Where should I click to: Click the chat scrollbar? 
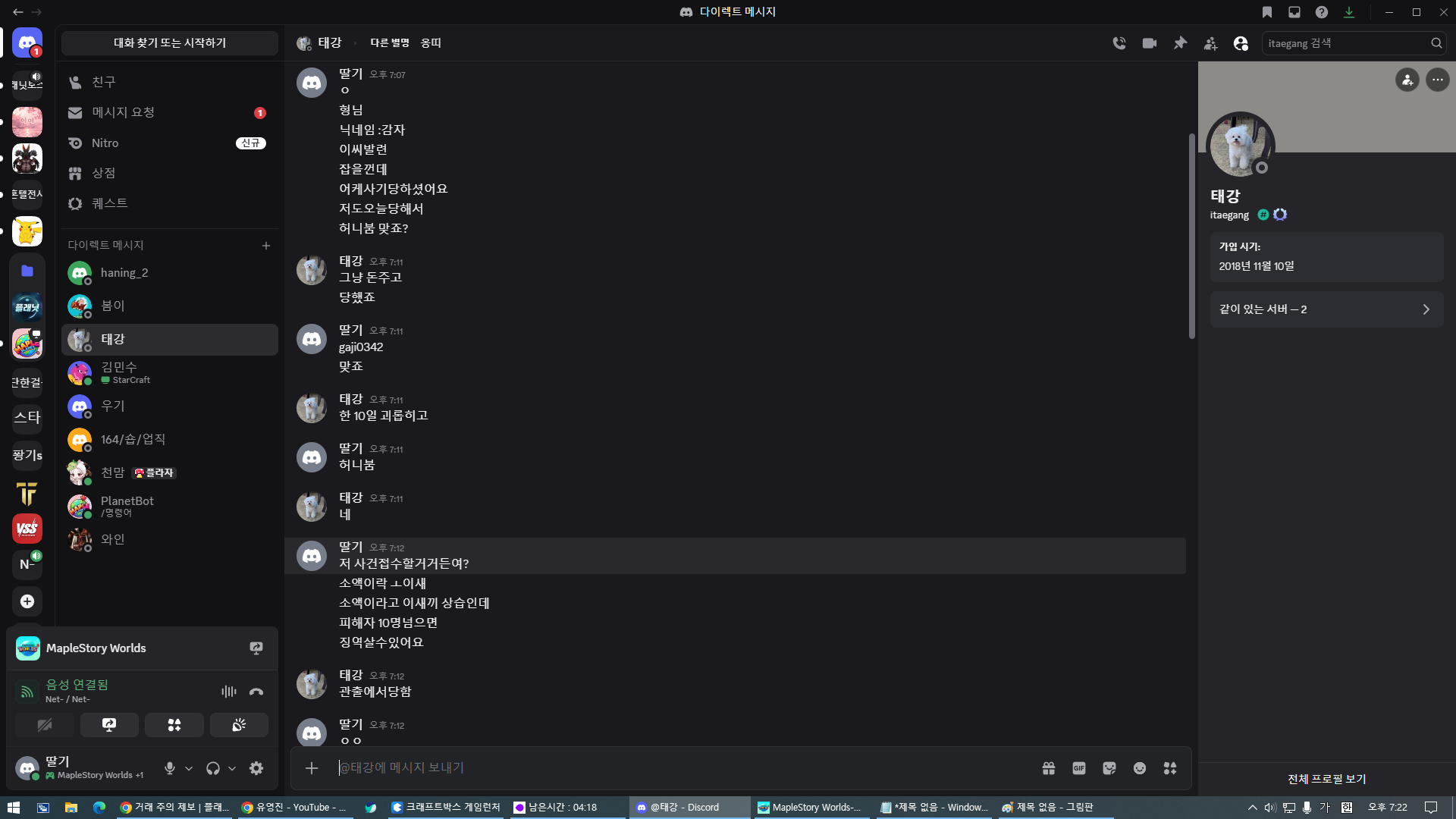coord(1192,237)
